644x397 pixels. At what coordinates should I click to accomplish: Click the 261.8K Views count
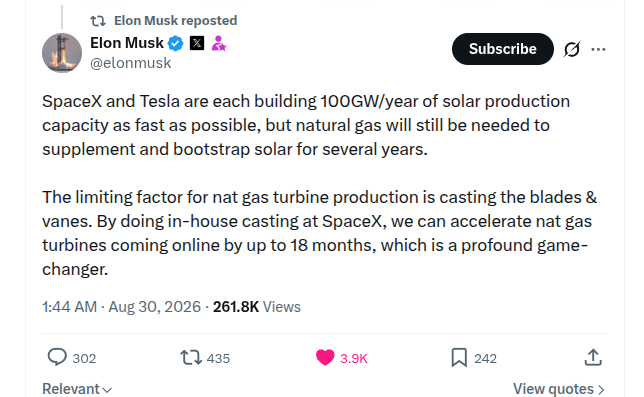click(x=257, y=307)
